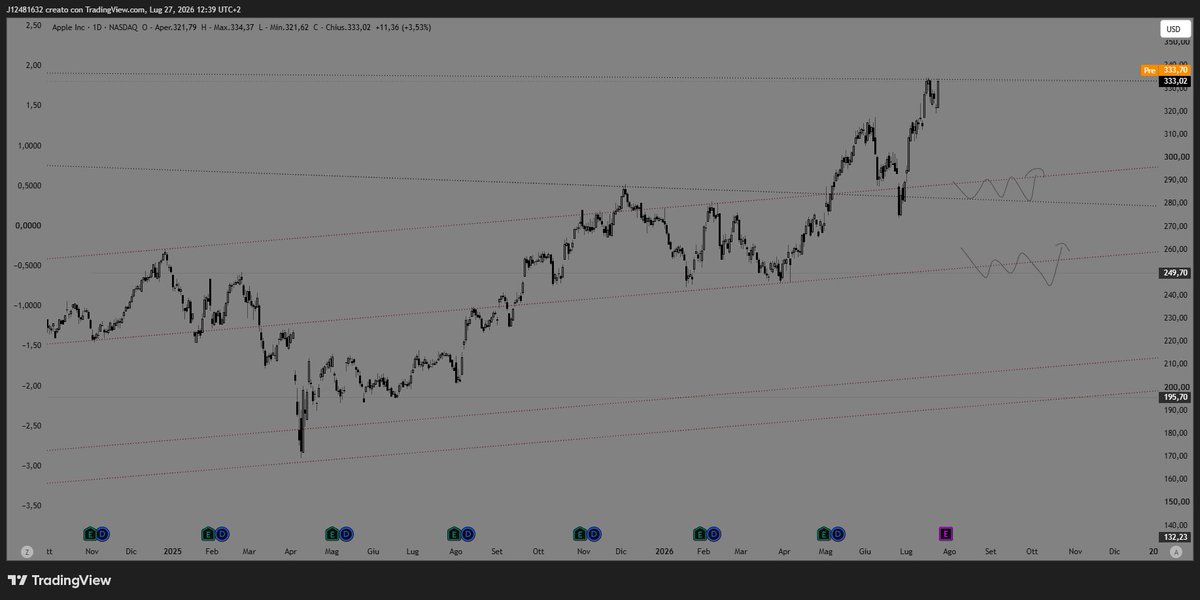Click the black 333,02 last price label

(1174, 81)
